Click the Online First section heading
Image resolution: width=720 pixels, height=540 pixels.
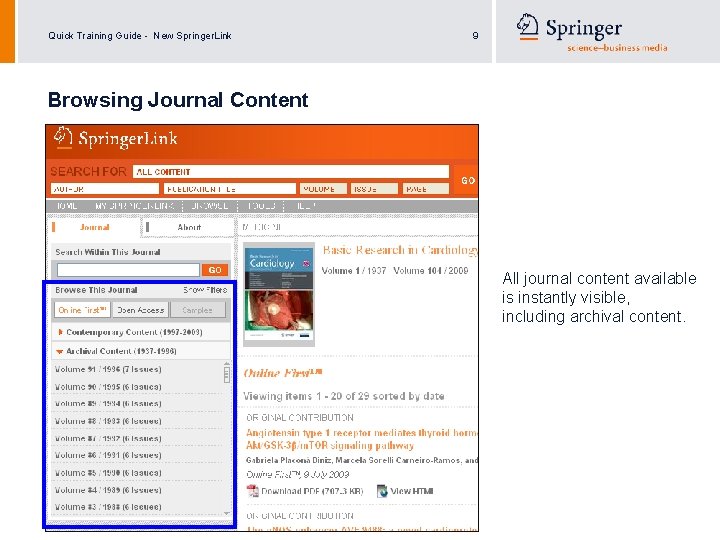(283, 373)
